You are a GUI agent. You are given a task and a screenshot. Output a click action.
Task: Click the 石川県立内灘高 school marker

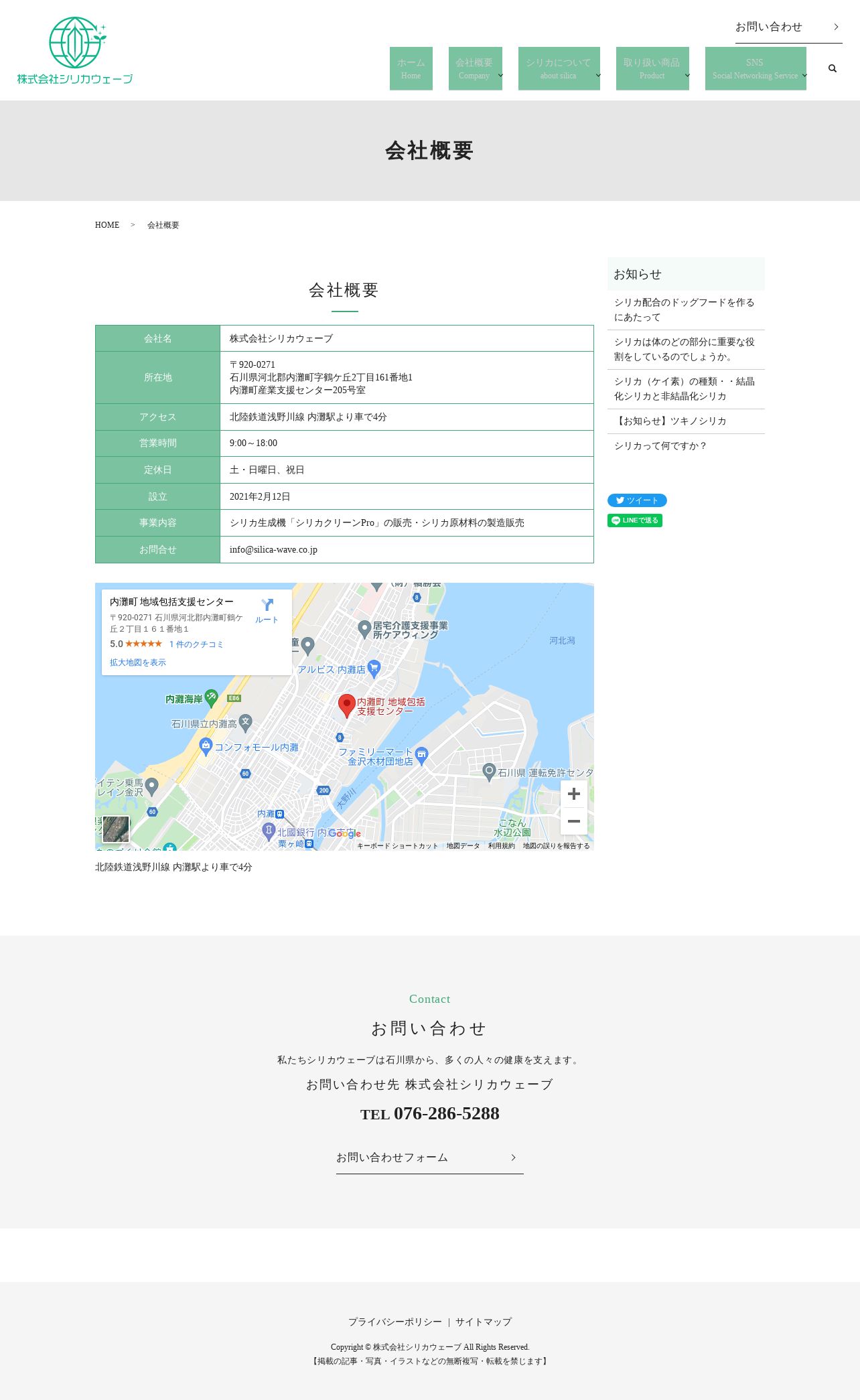coord(246,723)
